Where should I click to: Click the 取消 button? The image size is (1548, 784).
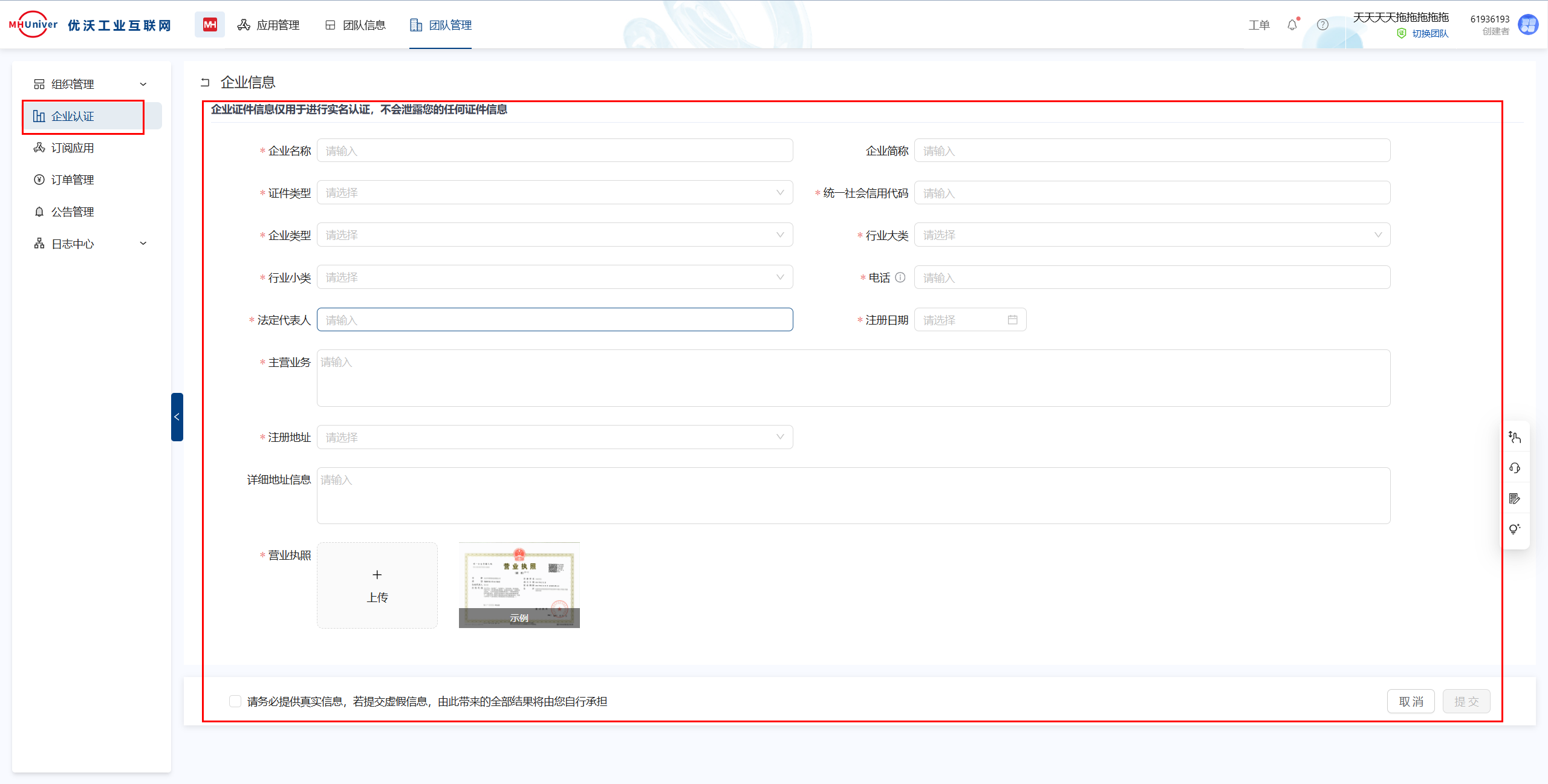[x=1411, y=701]
